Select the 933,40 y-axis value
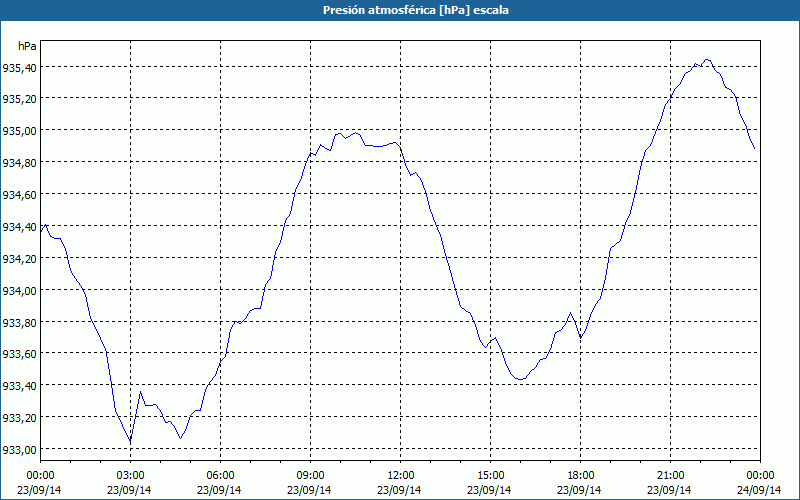 [19, 385]
